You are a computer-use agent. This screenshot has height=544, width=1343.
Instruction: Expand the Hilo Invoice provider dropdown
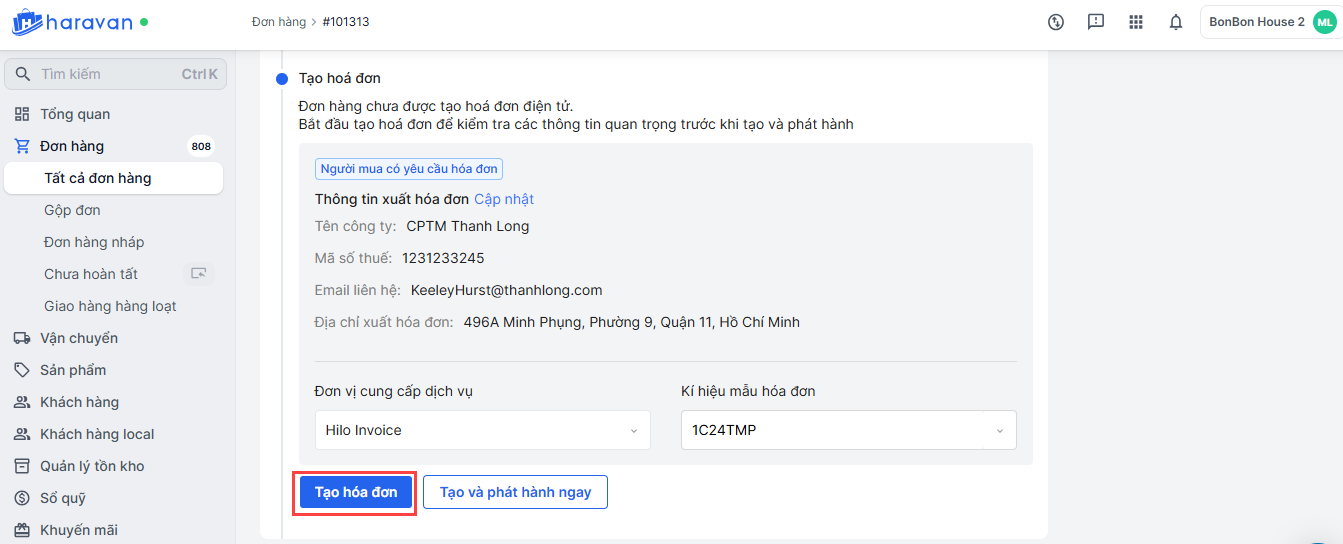point(482,430)
